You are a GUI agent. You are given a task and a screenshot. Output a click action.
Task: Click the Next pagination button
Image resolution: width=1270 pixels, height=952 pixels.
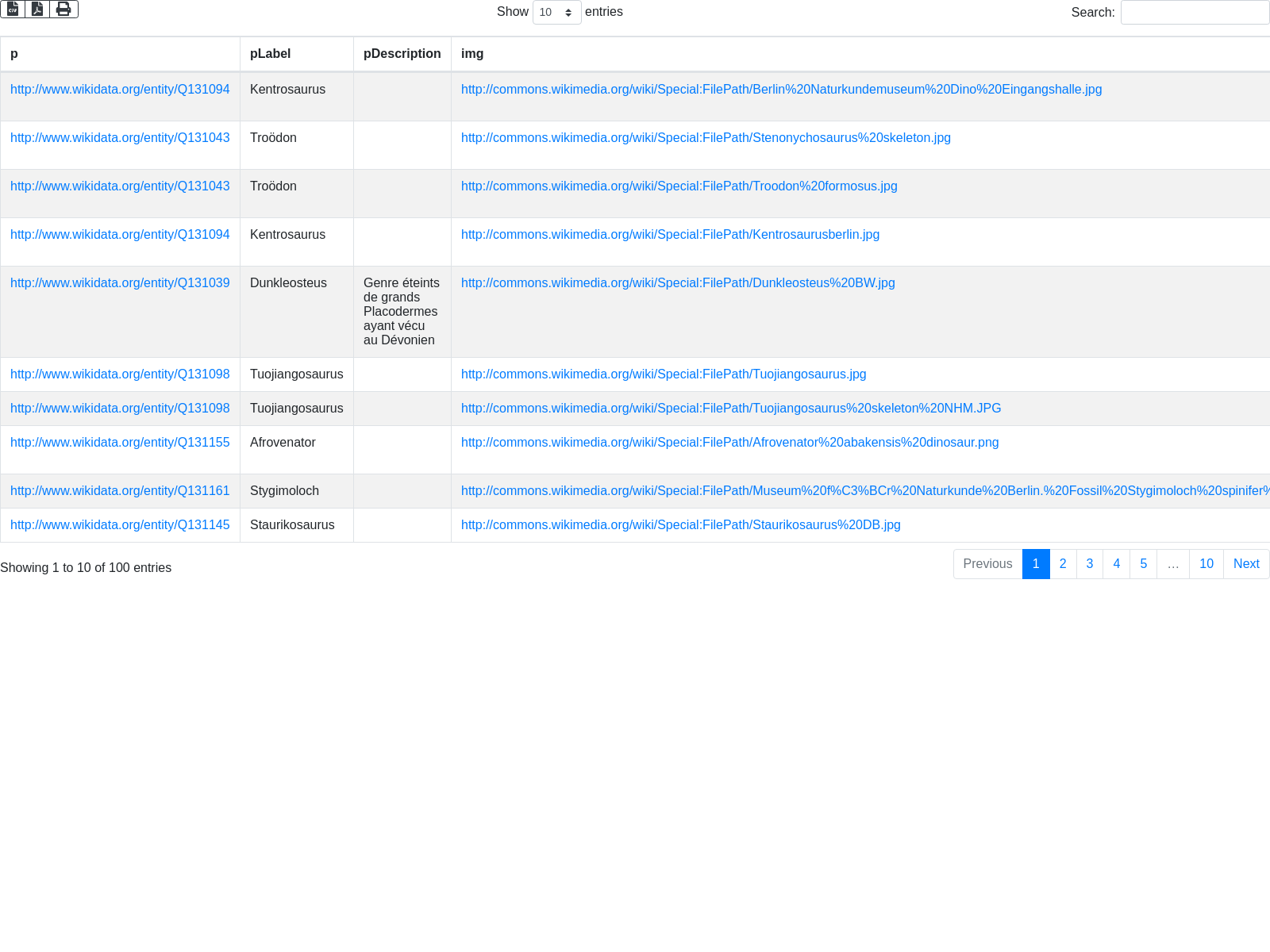point(1245,564)
